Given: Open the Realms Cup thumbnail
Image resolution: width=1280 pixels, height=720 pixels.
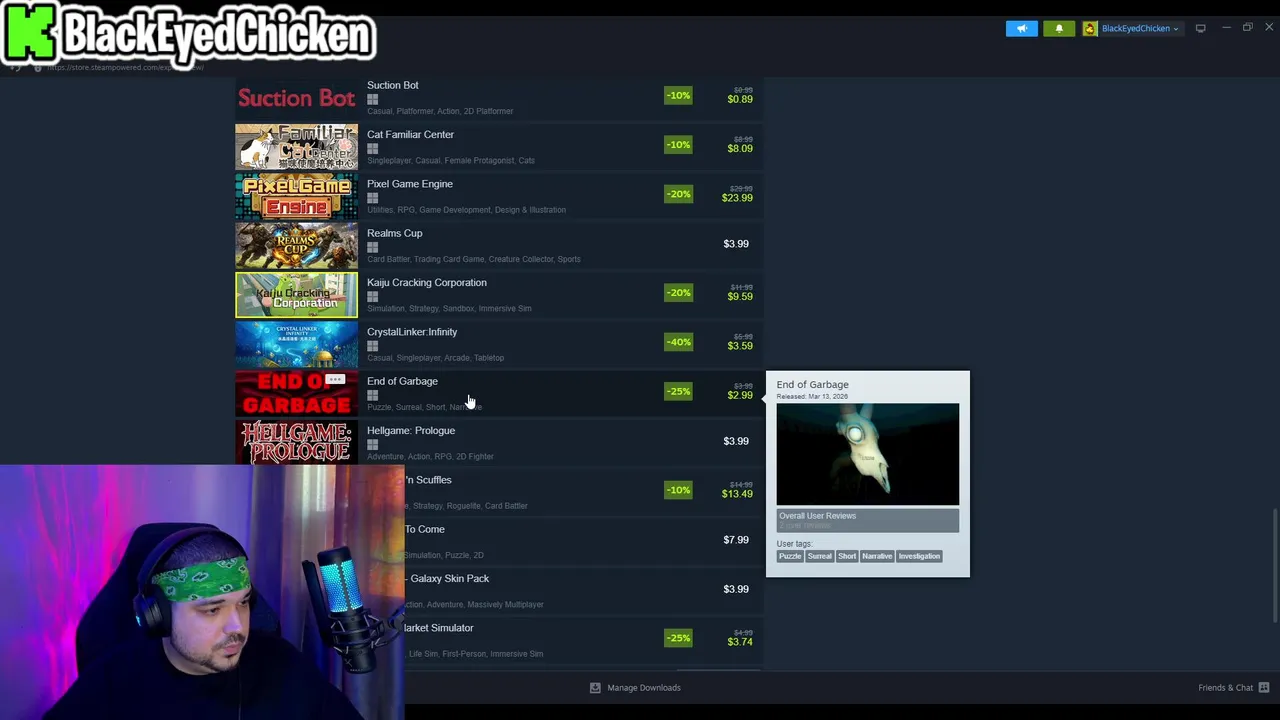Looking at the screenshot, I should pyautogui.click(x=296, y=246).
